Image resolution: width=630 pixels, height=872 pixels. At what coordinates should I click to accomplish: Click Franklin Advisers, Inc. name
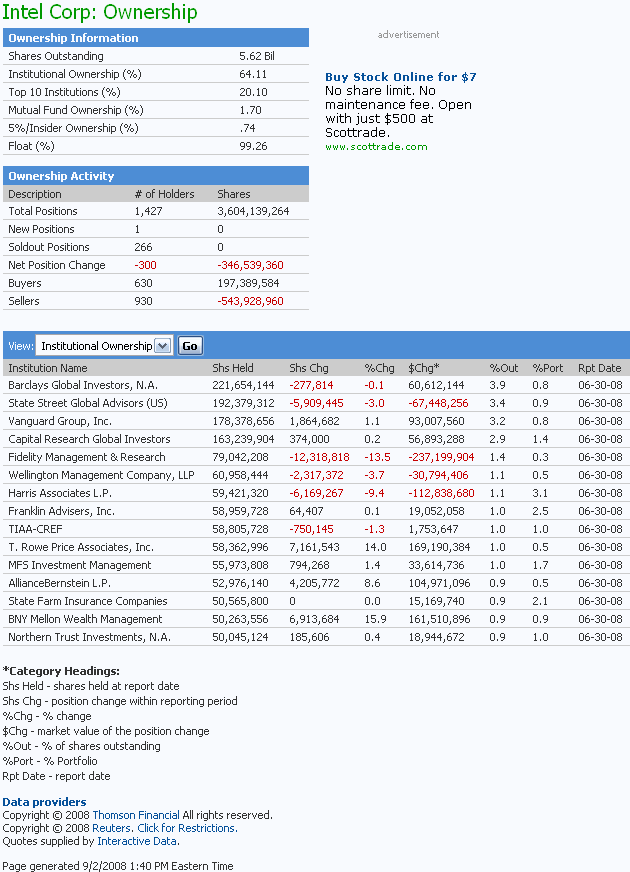(x=62, y=511)
